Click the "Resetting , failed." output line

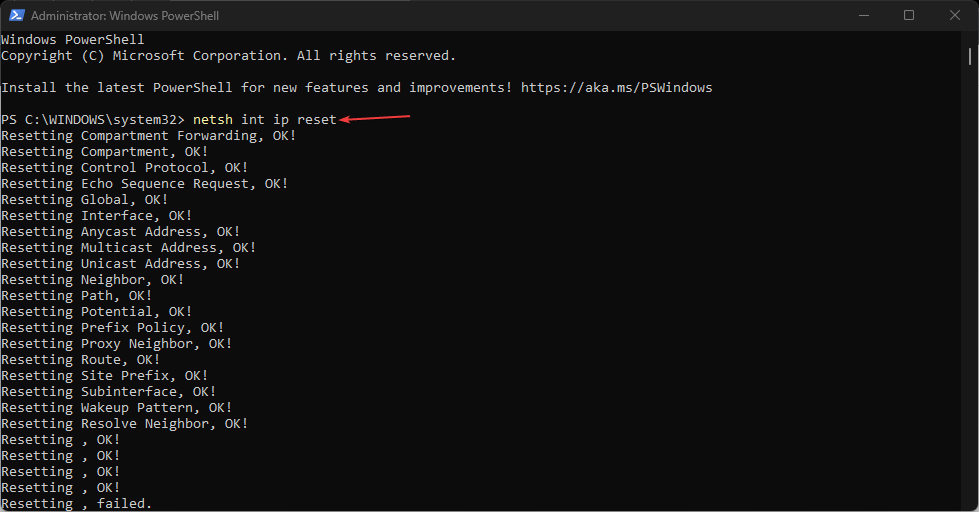coord(77,504)
